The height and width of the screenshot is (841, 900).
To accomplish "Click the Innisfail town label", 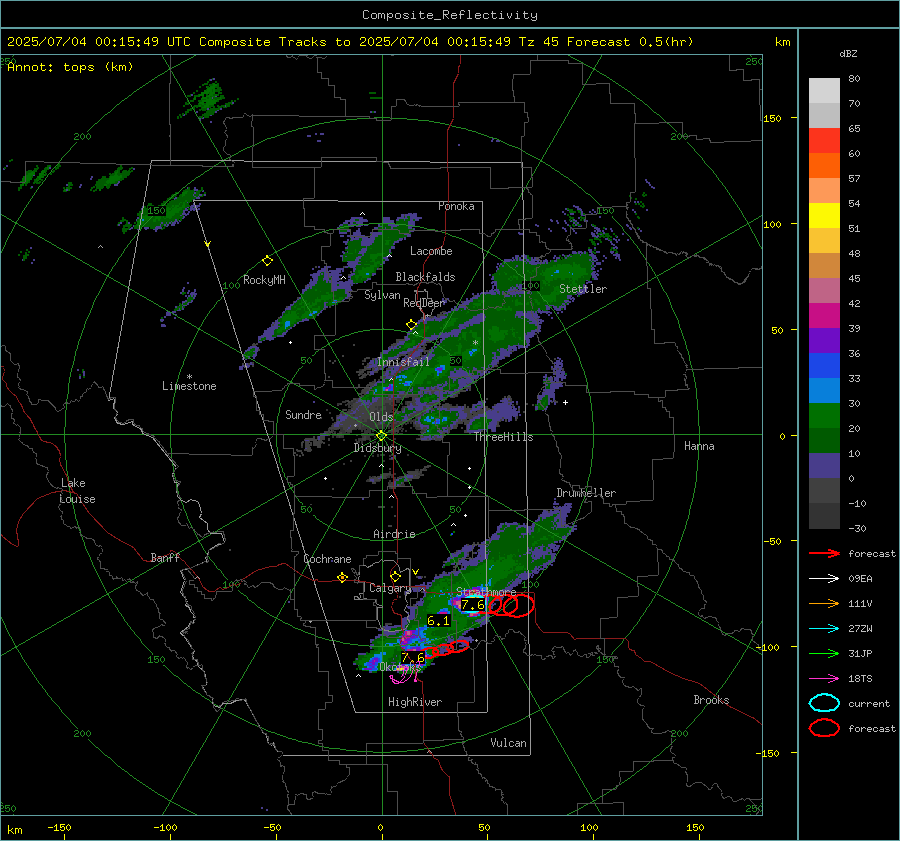I will point(403,362).
